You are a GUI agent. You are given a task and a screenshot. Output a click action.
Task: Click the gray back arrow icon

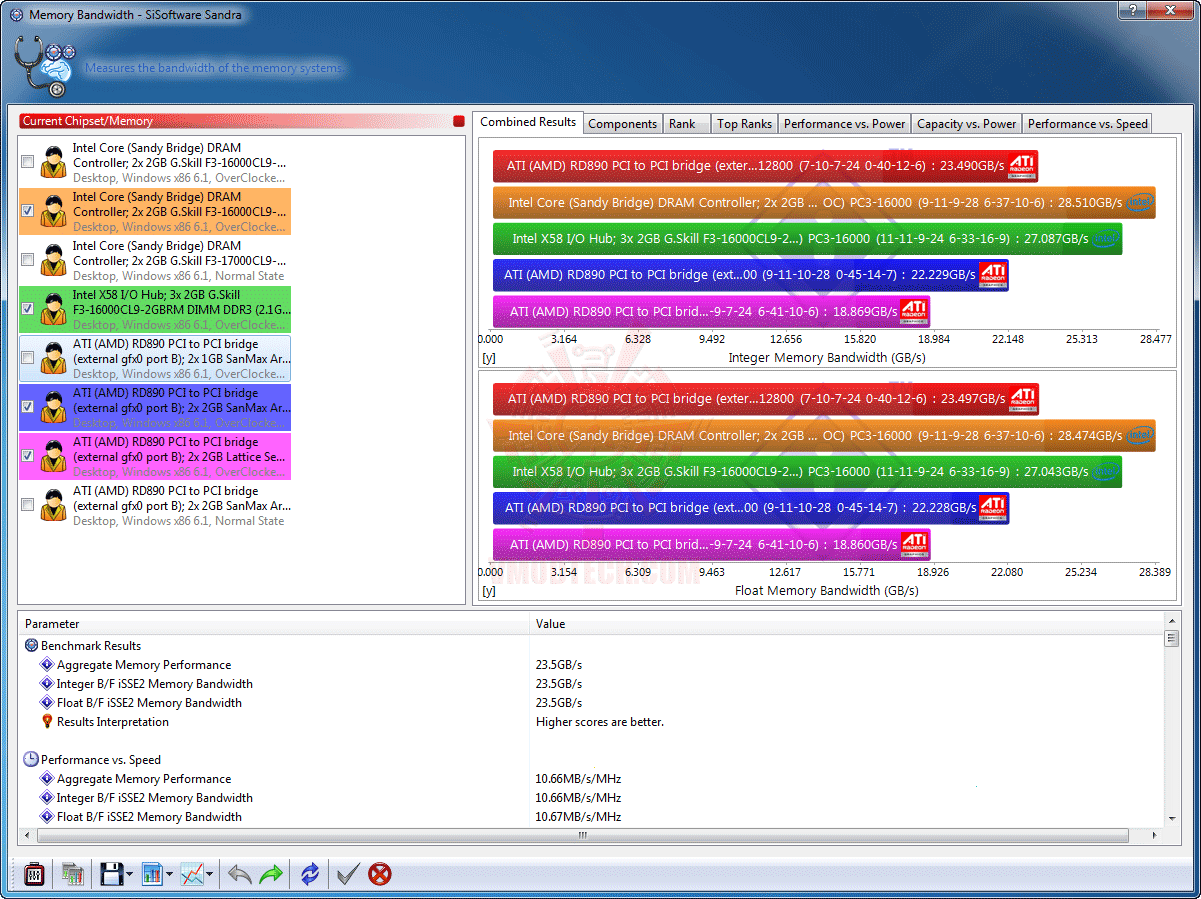(239, 874)
